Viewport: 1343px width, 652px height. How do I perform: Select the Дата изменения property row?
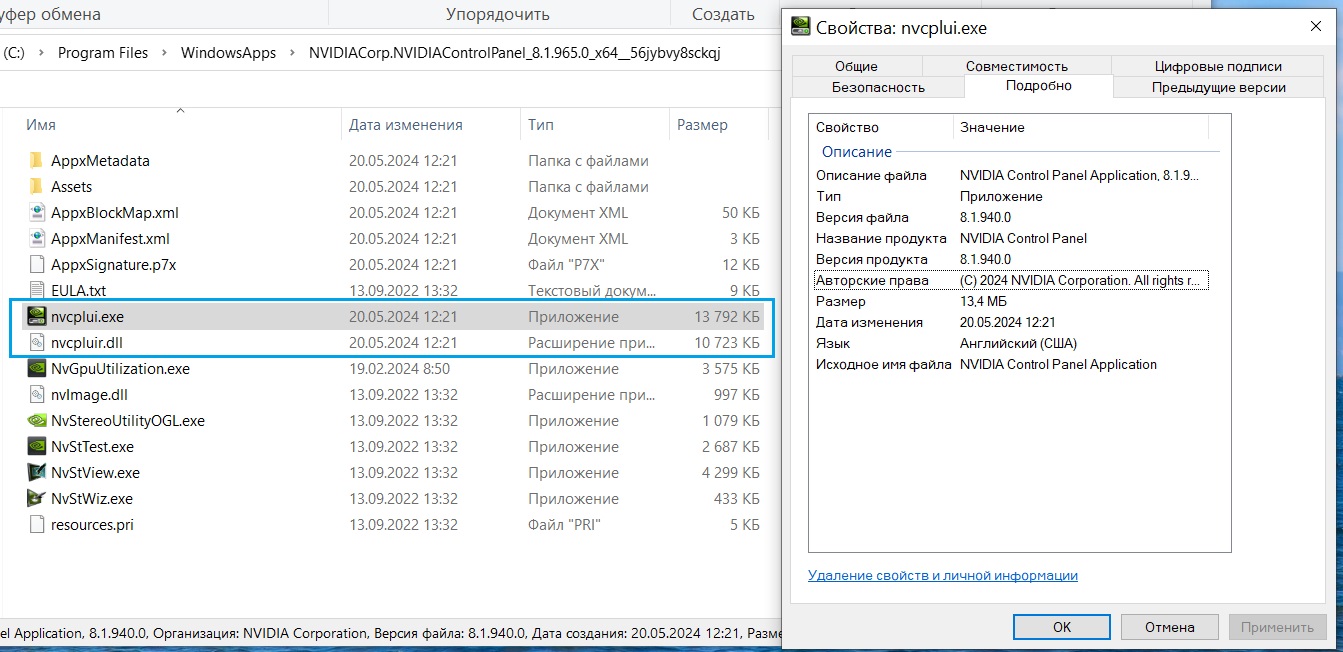click(1012, 322)
